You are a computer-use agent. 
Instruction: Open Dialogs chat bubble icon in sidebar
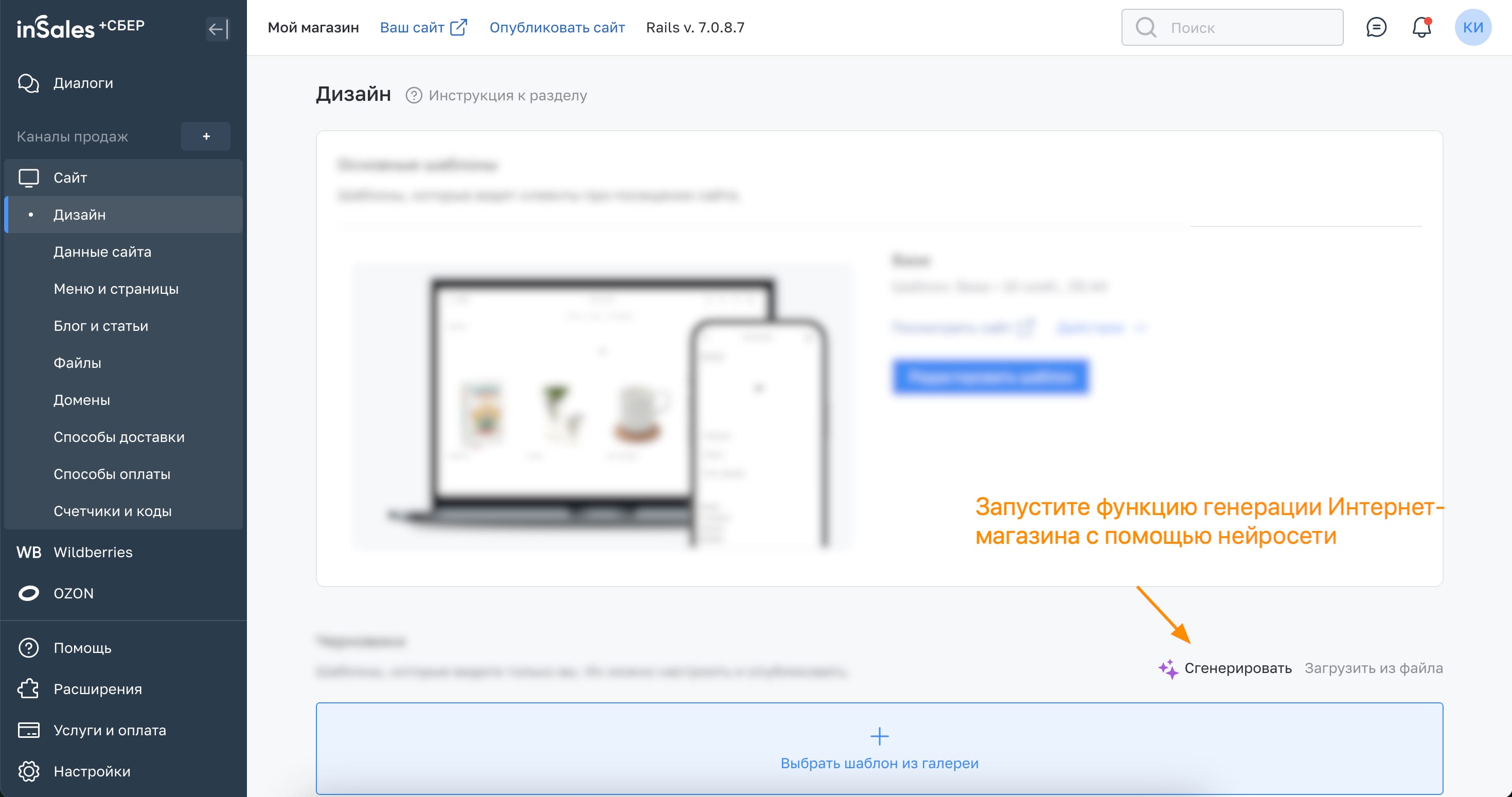pos(28,83)
